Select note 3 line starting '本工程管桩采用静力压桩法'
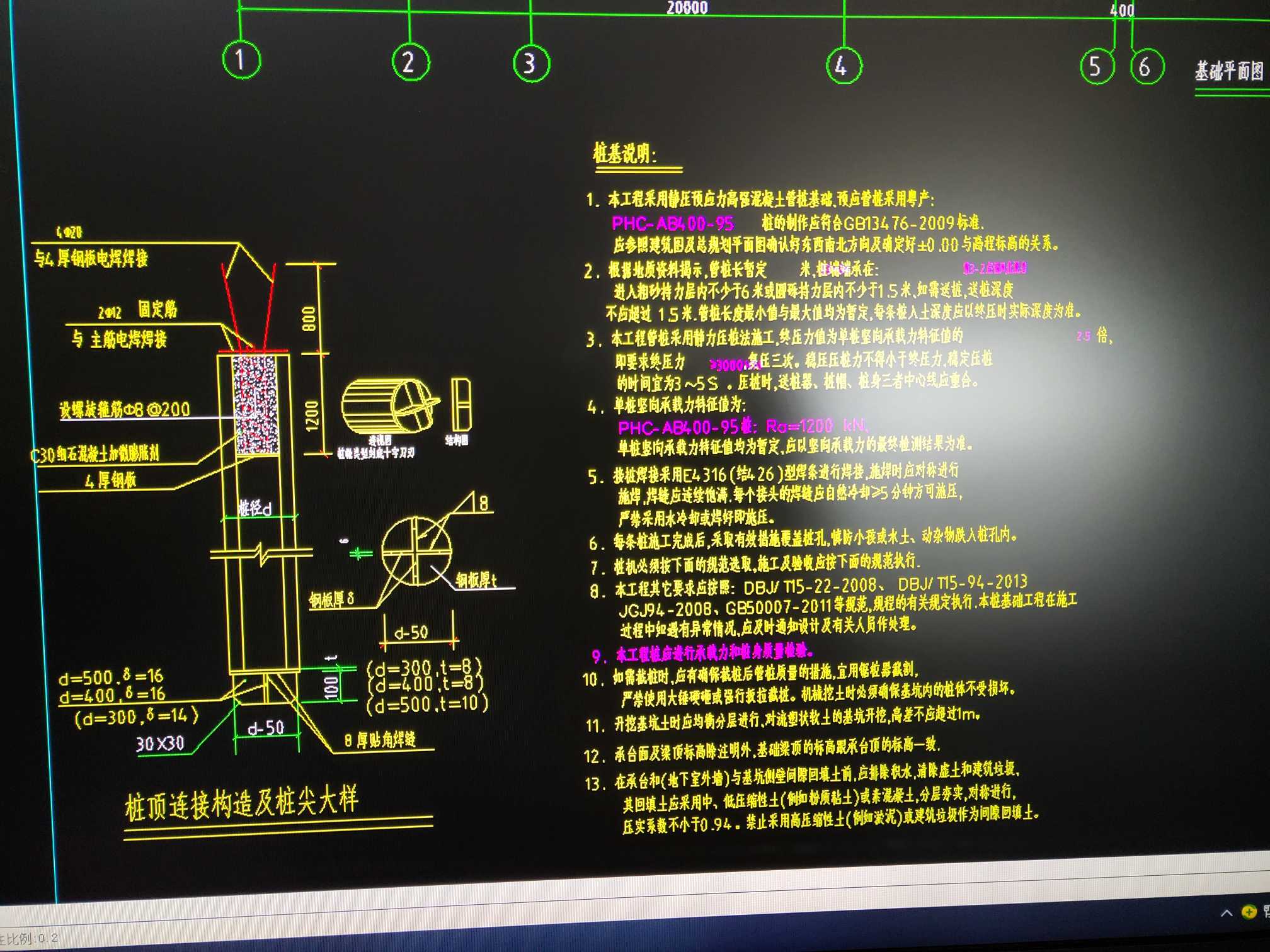 click(x=775, y=338)
